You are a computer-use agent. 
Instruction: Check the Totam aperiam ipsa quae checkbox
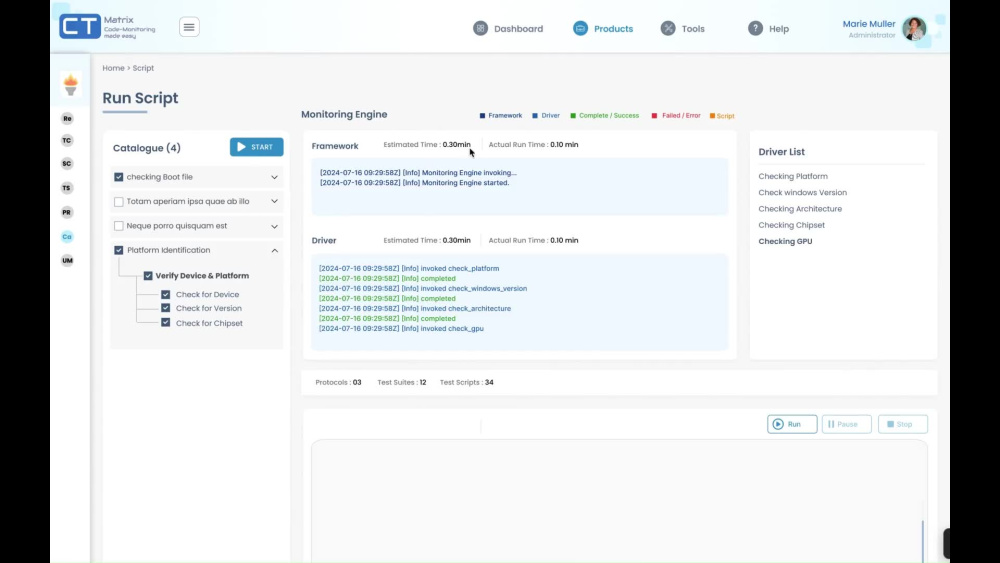[x=119, y=201]
